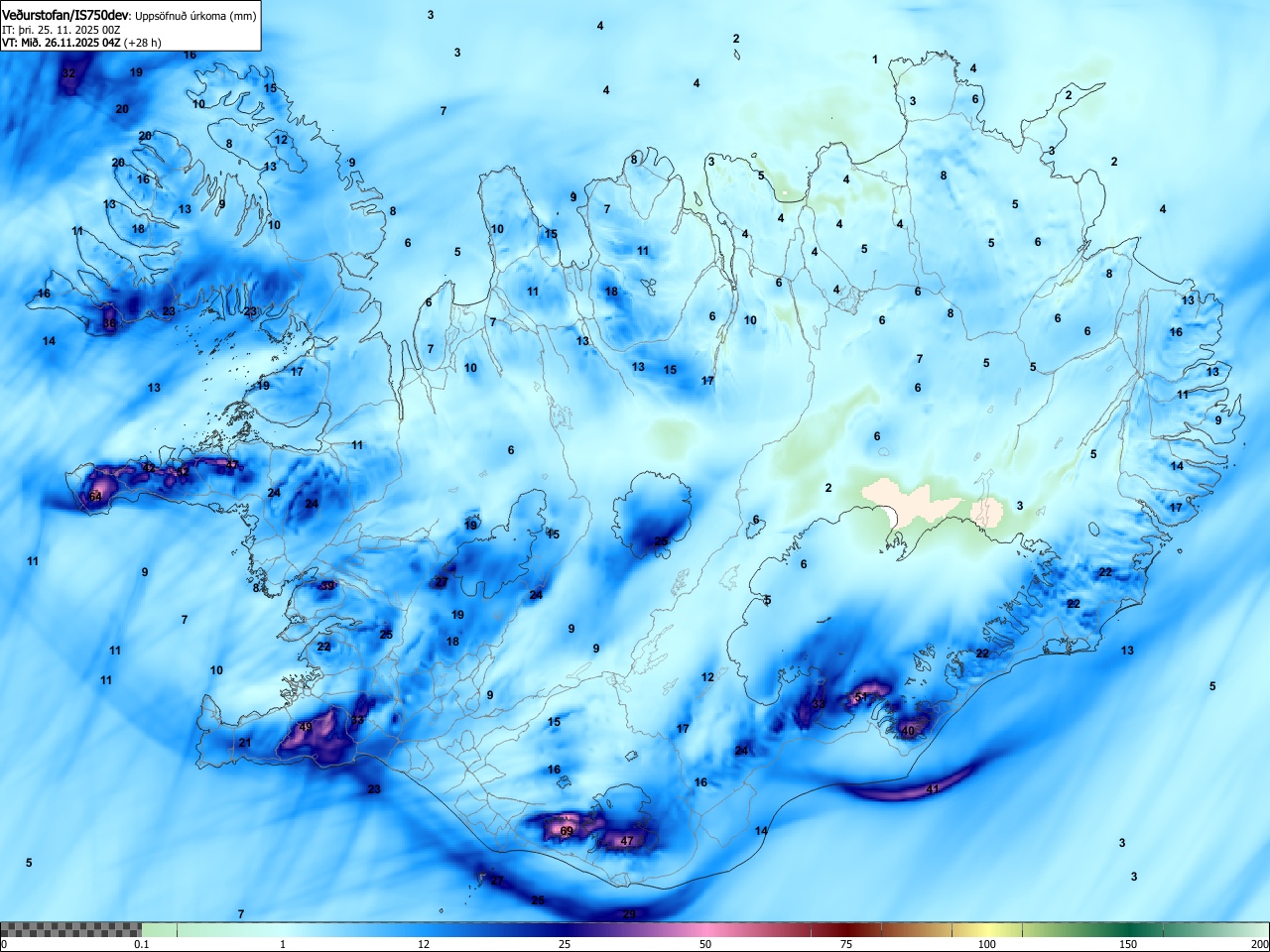1270x952 pixels.
Task: Click the precipitation value 39 on map
Action: coord(327,586)
